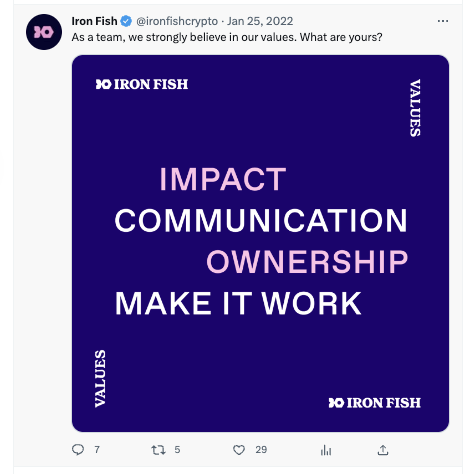
Task: Click the blue verified badge
Action: 126,21
